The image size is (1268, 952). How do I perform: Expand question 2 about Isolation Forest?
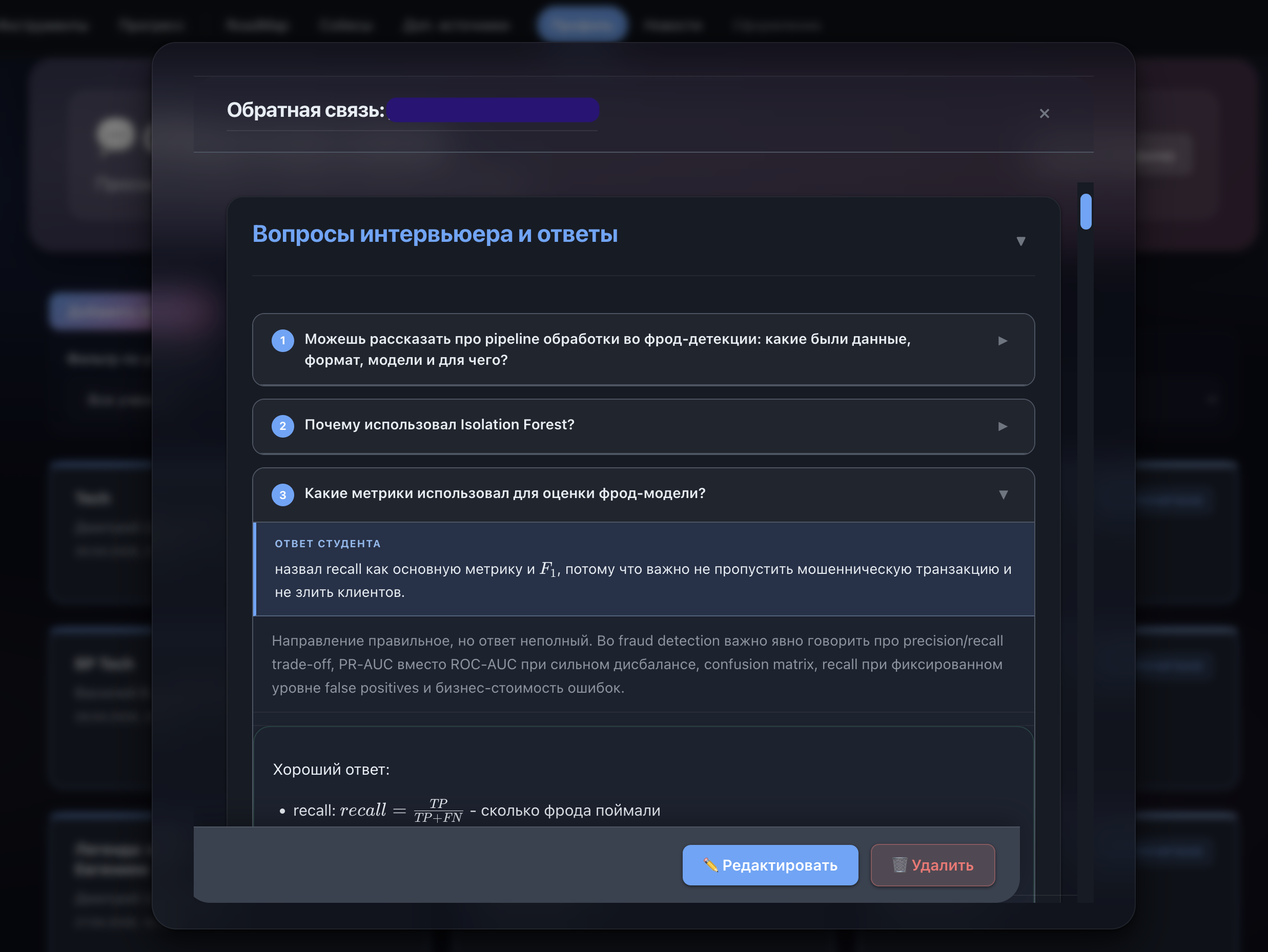pos(1002,426)
